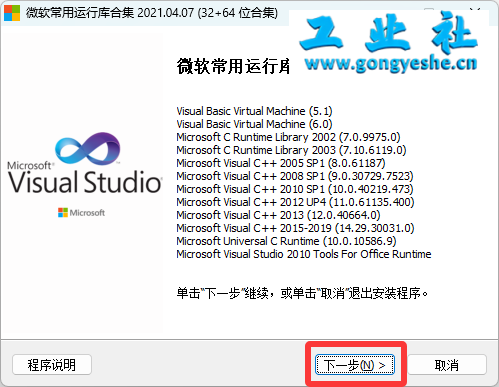Viewport: 499px width, 387px height.
Task: Select the Visual C++ 2015-2019 entry
Action: [x=295, y=228]
